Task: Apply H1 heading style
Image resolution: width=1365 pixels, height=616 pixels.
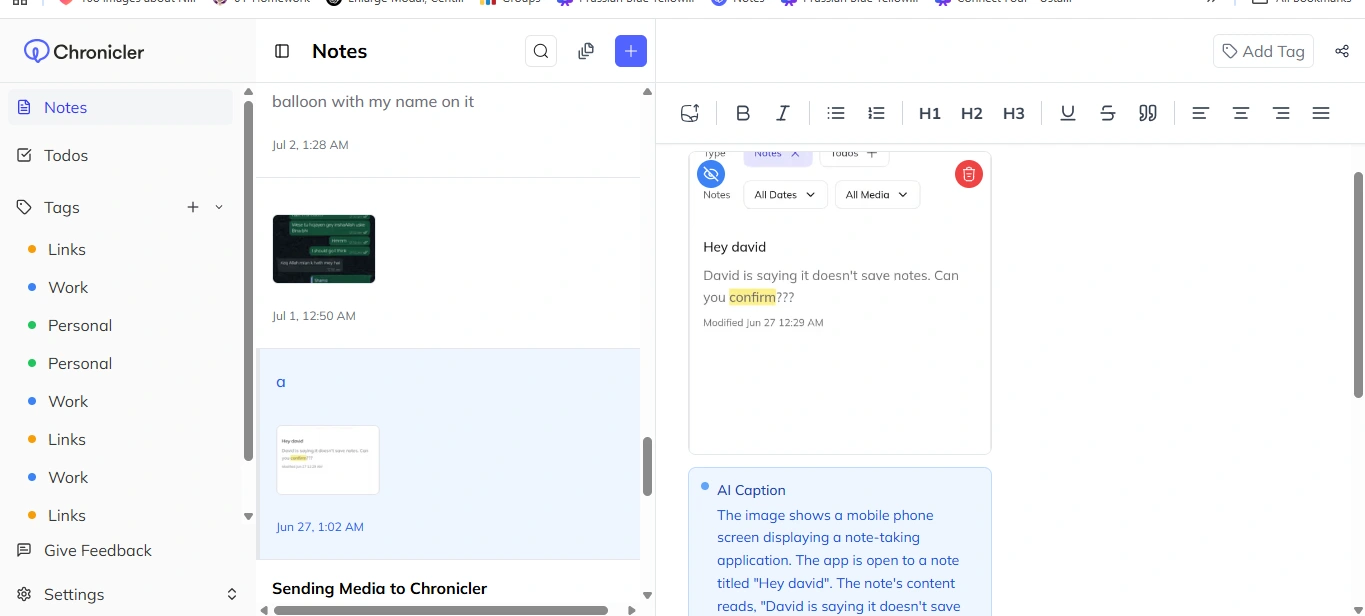Action: 930,113
